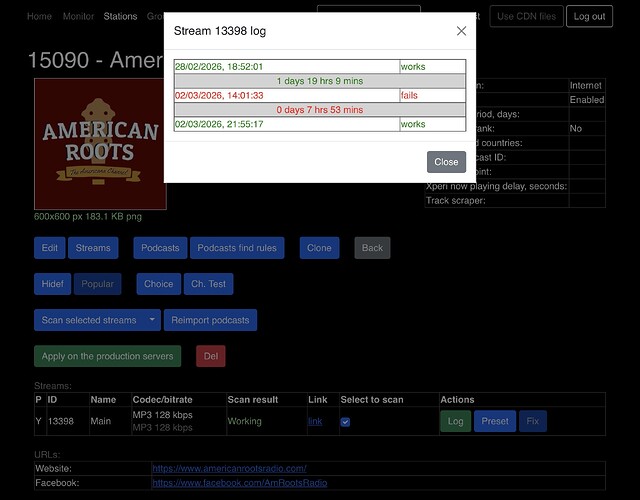Click the 'Internet' value in info table
The height and width of the screenshot is (500, 640).
pyautogui.click(x=586, y=86)
